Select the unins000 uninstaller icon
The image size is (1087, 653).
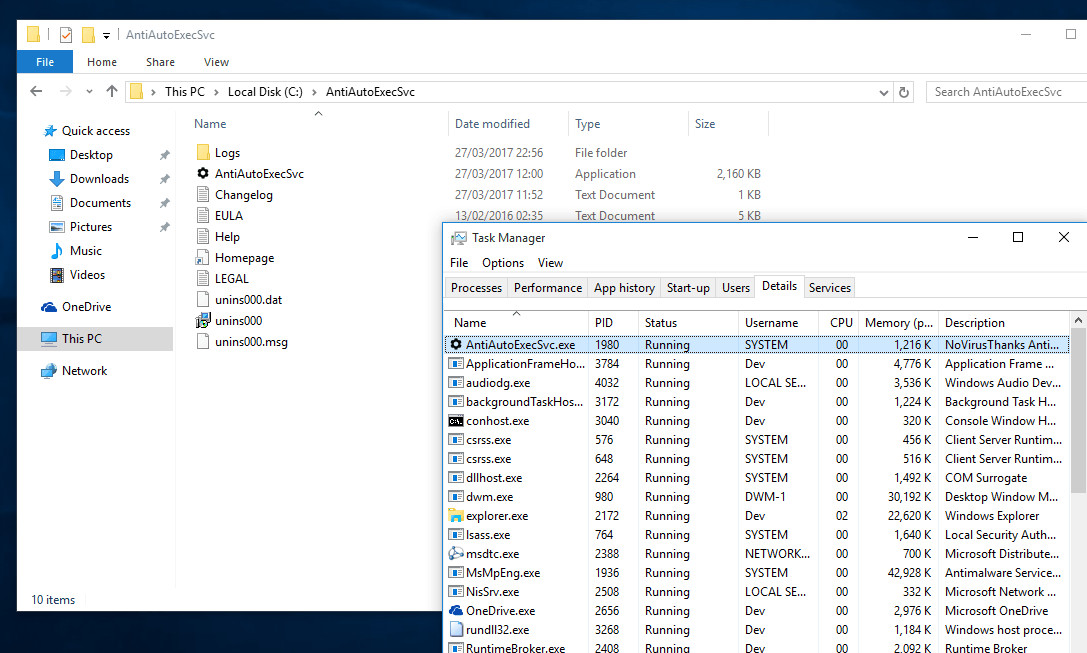(x=203, y=320)
